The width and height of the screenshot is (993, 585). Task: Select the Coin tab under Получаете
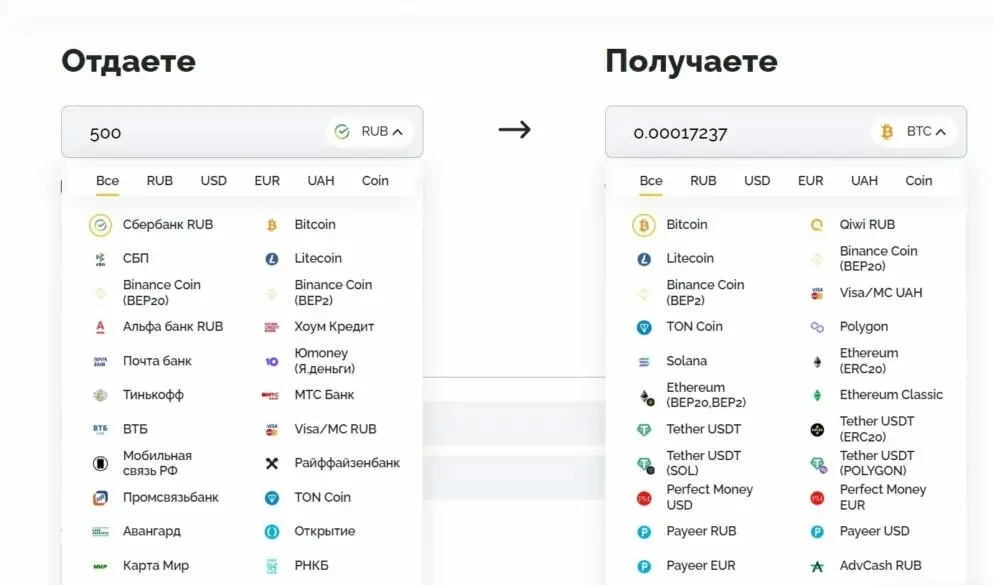click(918, 181)
